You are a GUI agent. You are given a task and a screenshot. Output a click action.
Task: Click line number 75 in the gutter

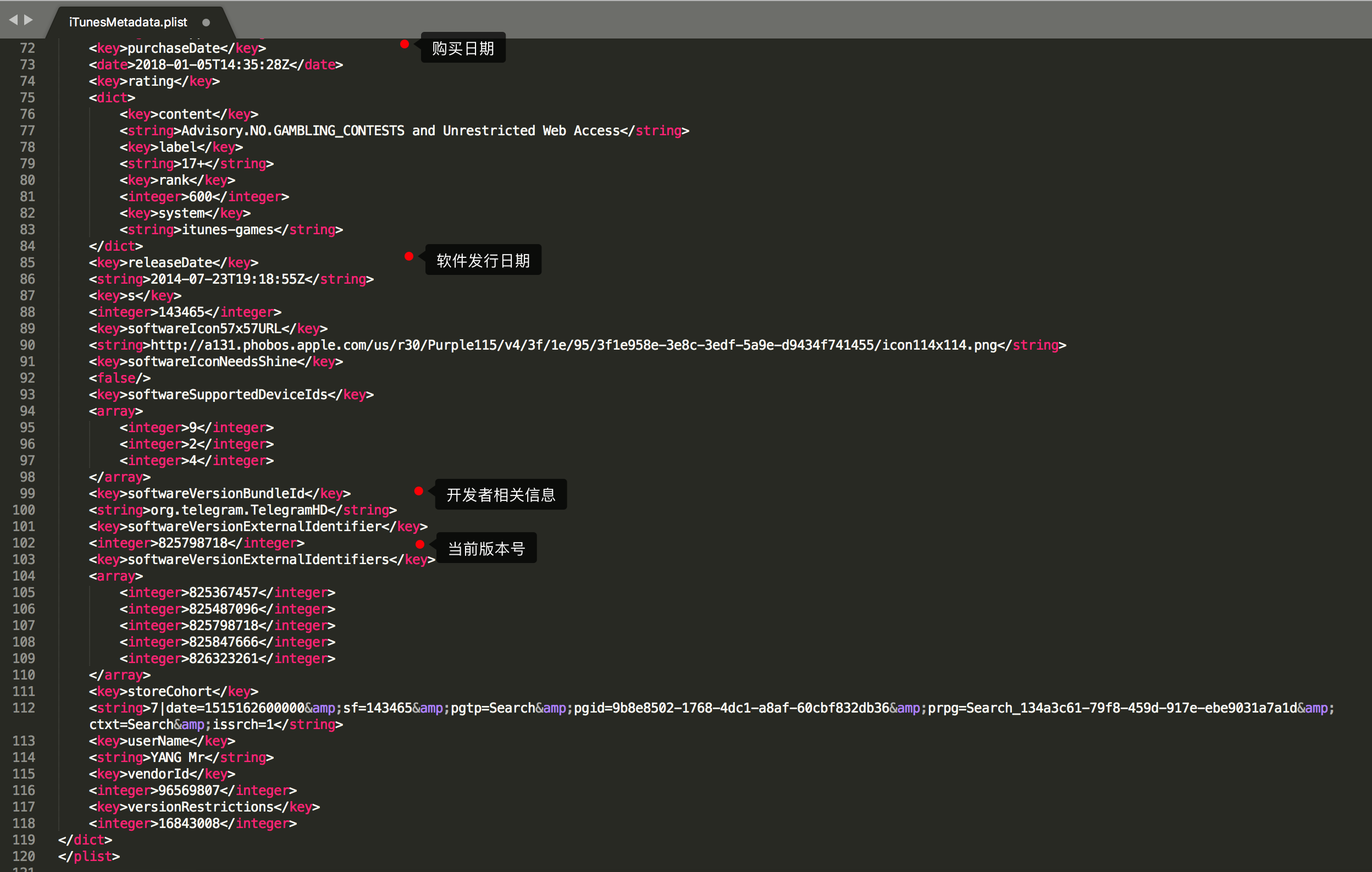27,97
